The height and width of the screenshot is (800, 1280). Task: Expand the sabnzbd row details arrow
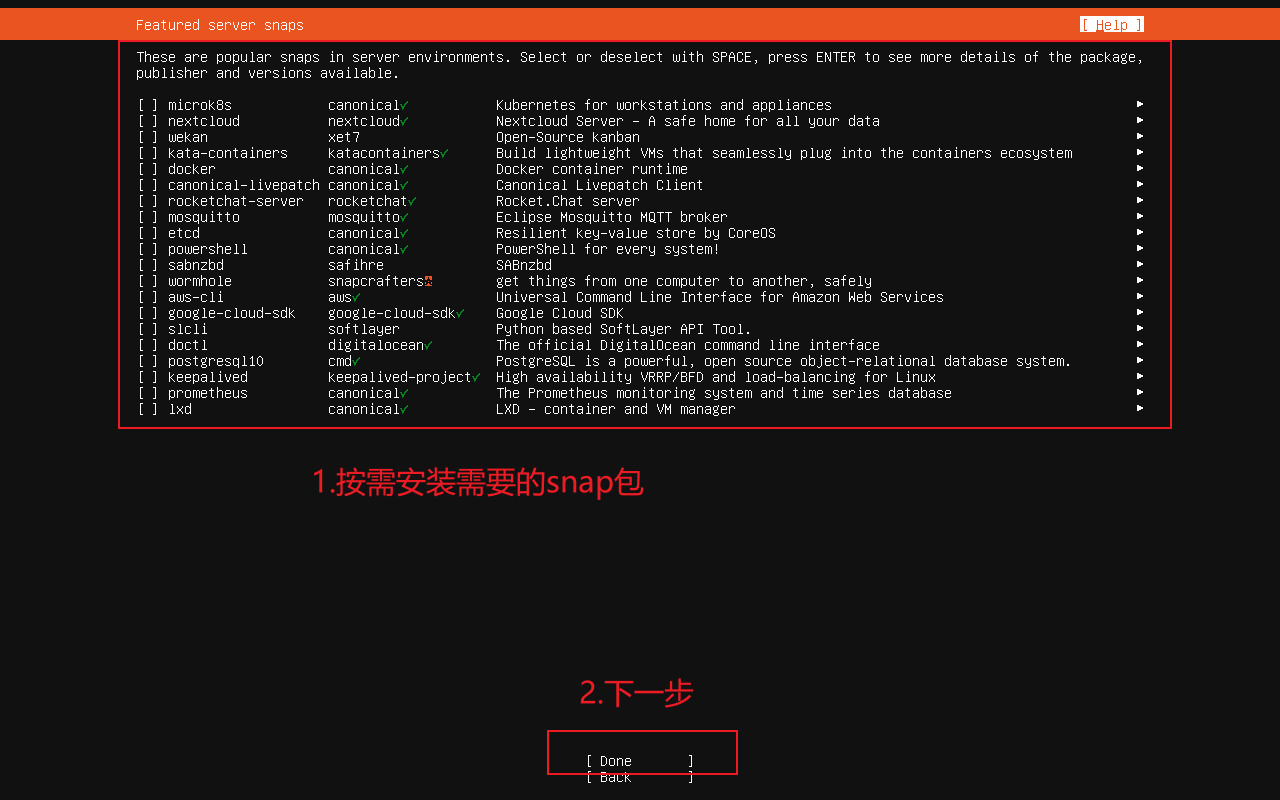[x=1140, y=264]
